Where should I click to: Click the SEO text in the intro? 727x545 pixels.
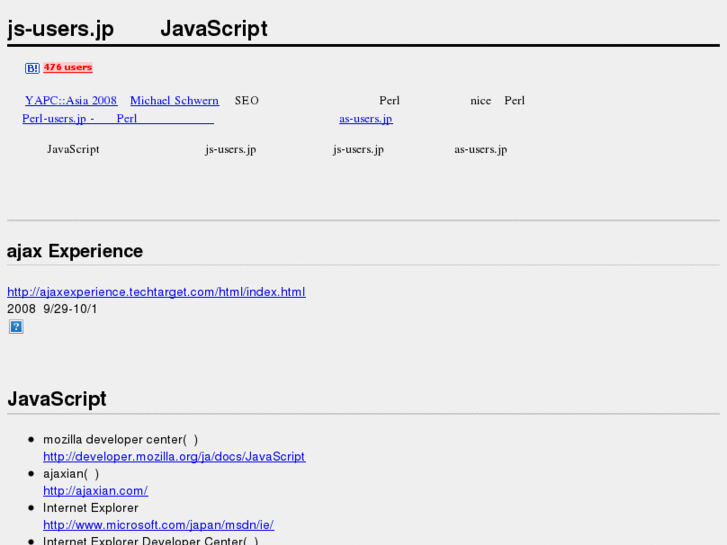pyautogui.click(x=246, y=101)
